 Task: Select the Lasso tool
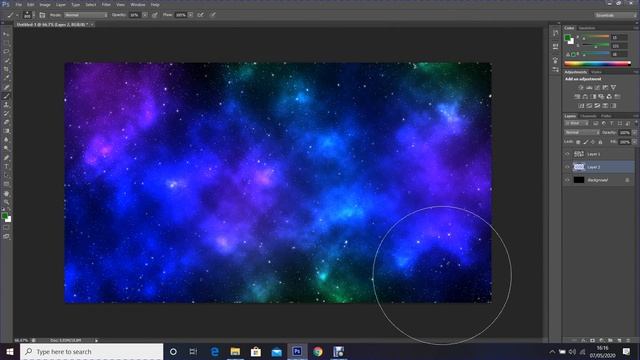click(x=6, y=51)
